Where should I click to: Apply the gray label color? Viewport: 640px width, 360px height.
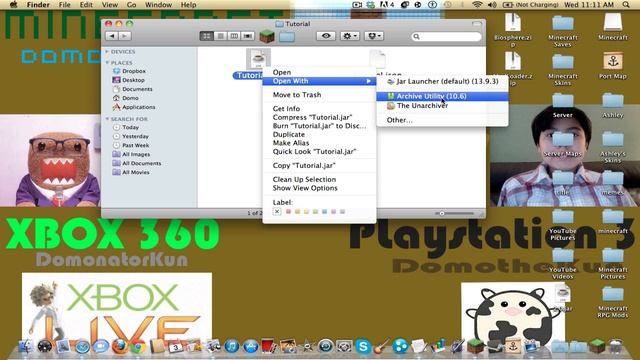[x=342, y=211]
